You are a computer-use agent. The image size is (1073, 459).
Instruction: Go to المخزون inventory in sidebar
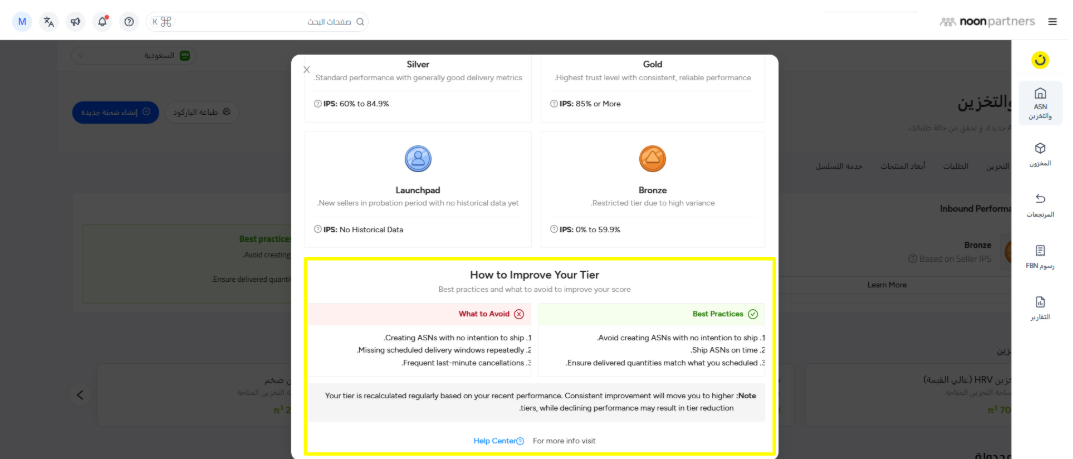1040,154
